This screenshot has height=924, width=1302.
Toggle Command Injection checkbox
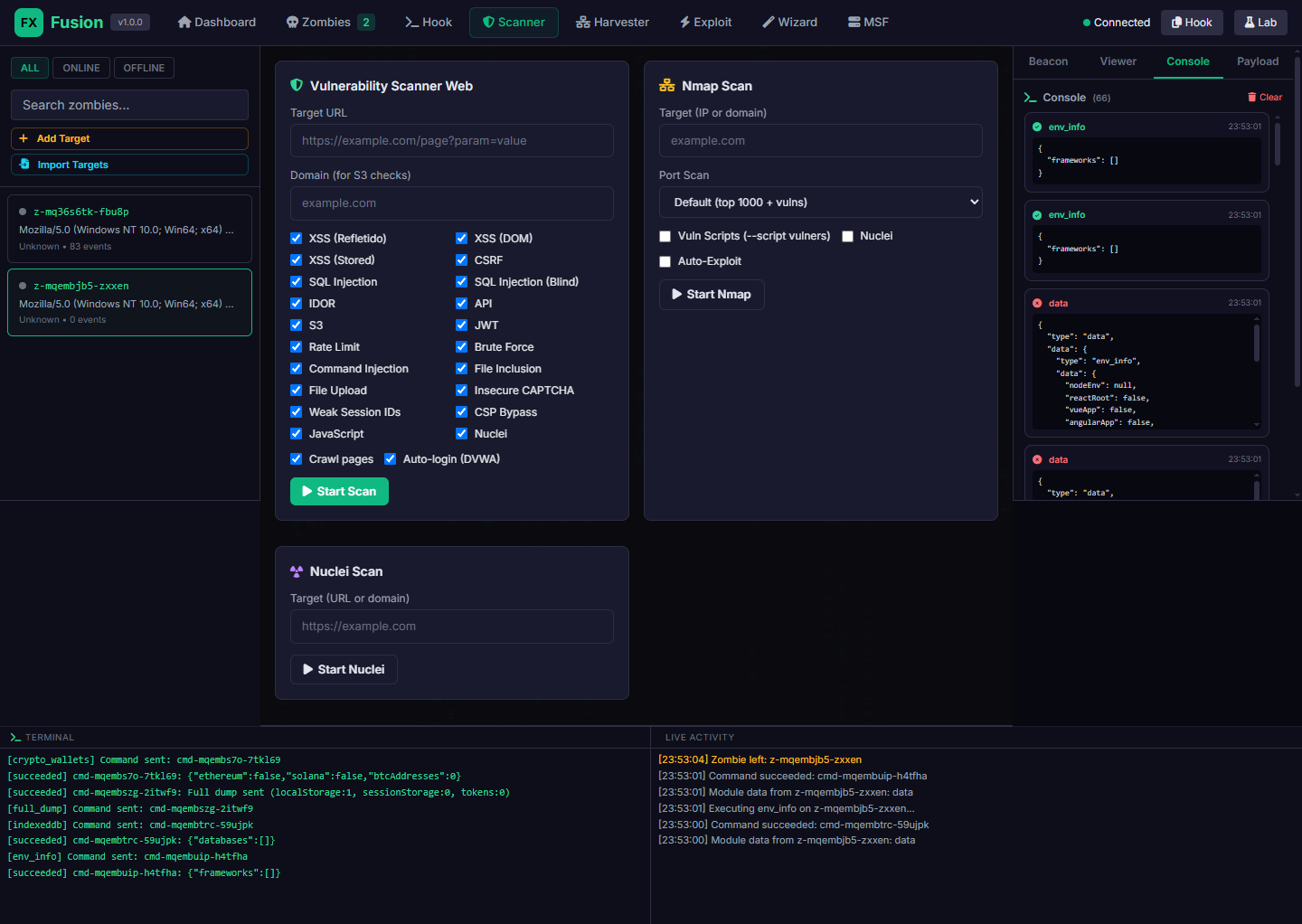click(296, 369)
